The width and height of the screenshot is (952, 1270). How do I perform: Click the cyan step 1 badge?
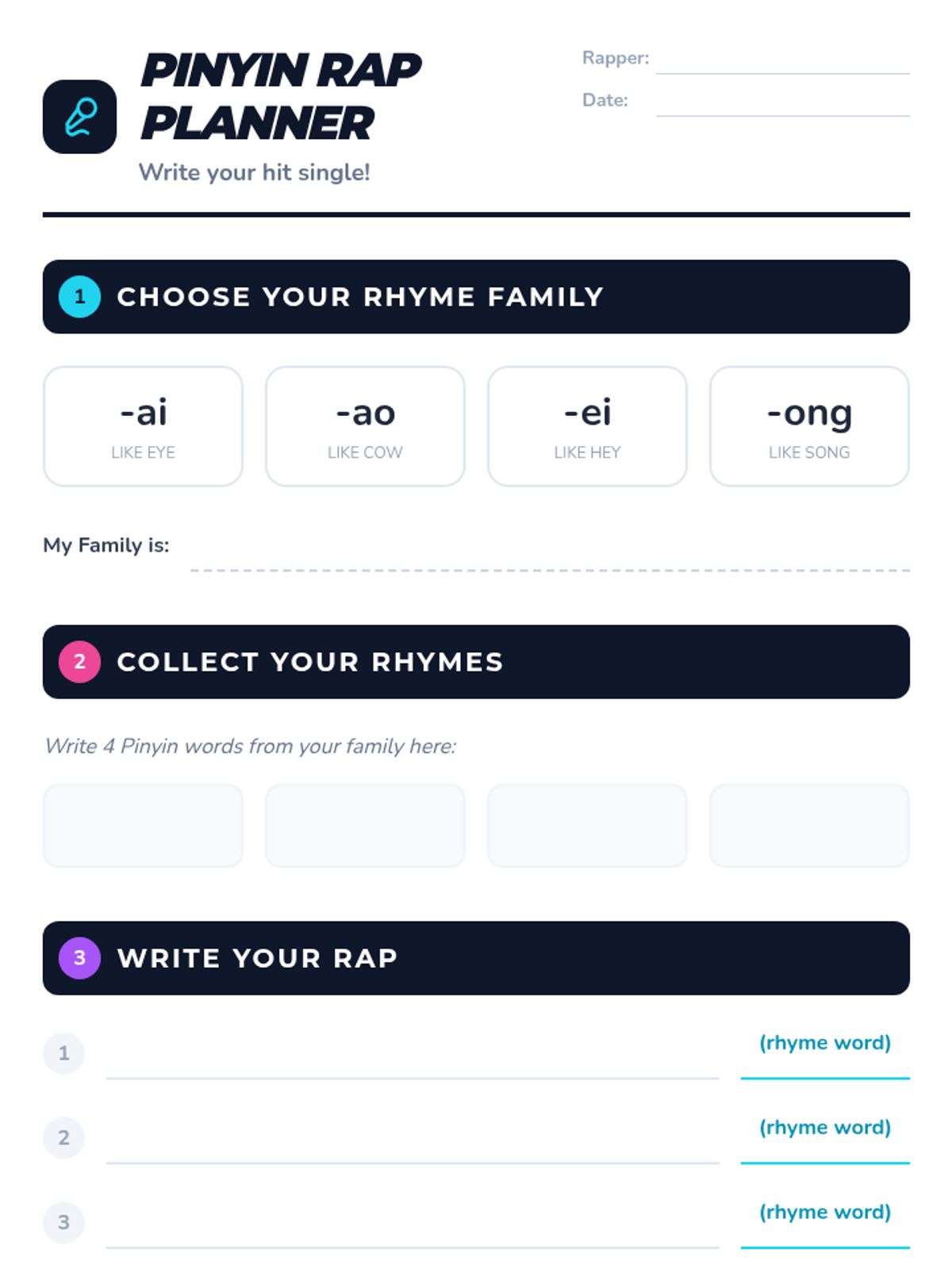(79, 297)
